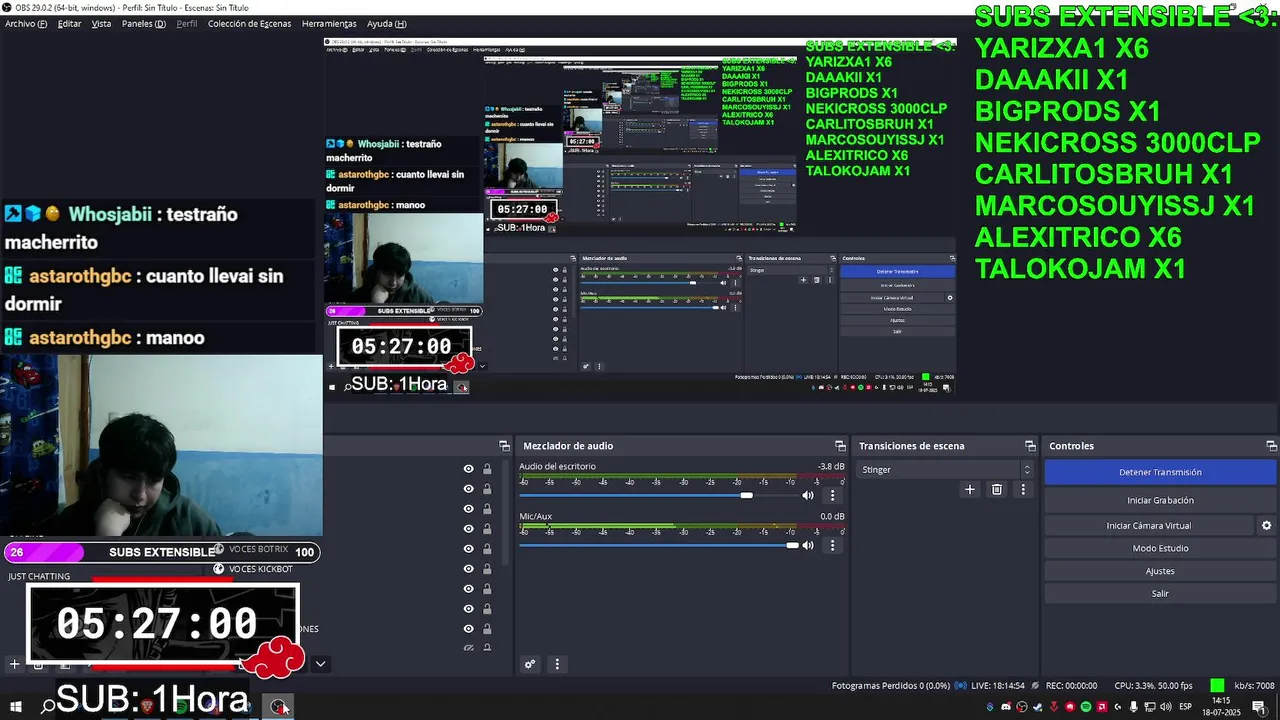
Task: Open the Paneles menu
Action: [144, 23]
